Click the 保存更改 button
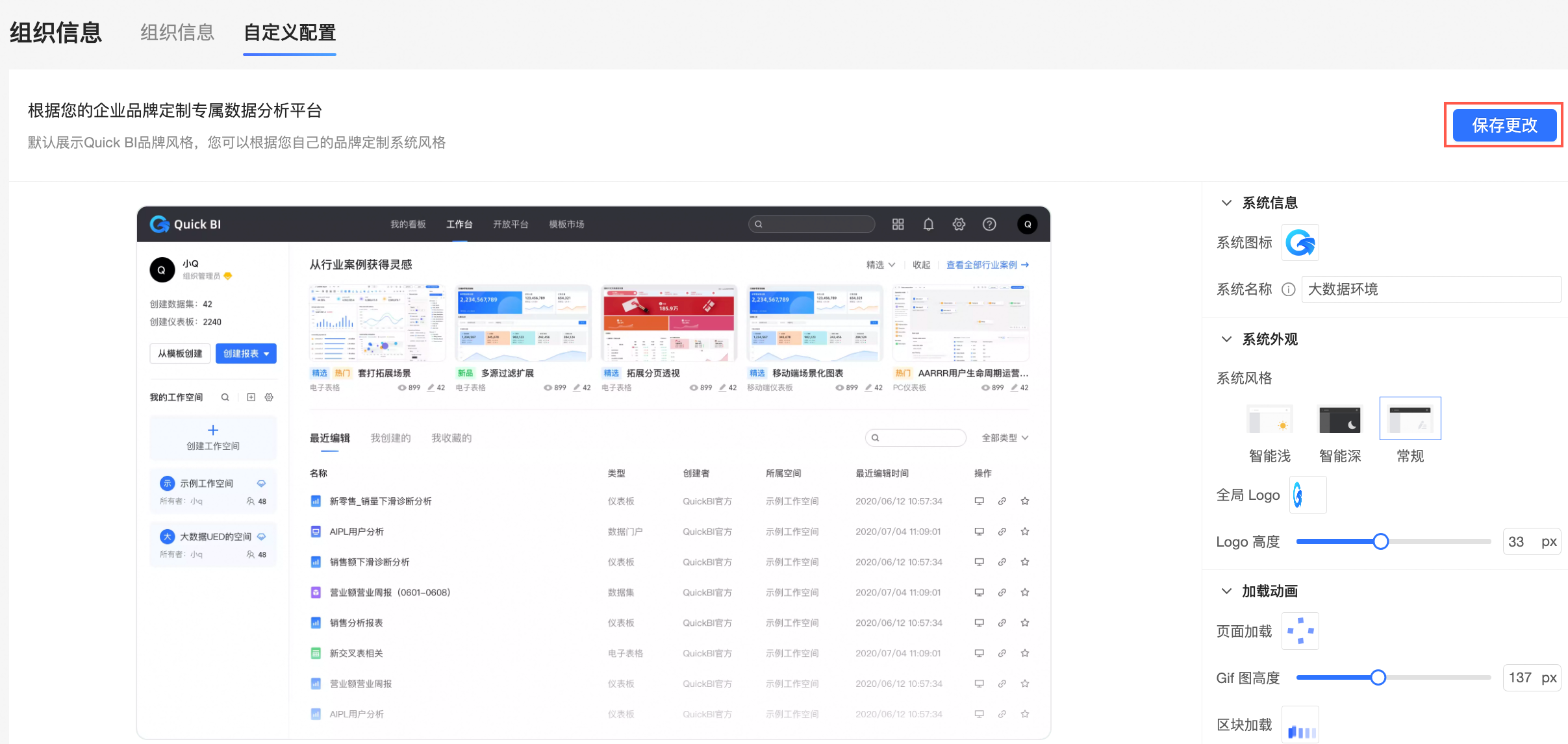1568x744 pixels. (x=1504, y=125)
